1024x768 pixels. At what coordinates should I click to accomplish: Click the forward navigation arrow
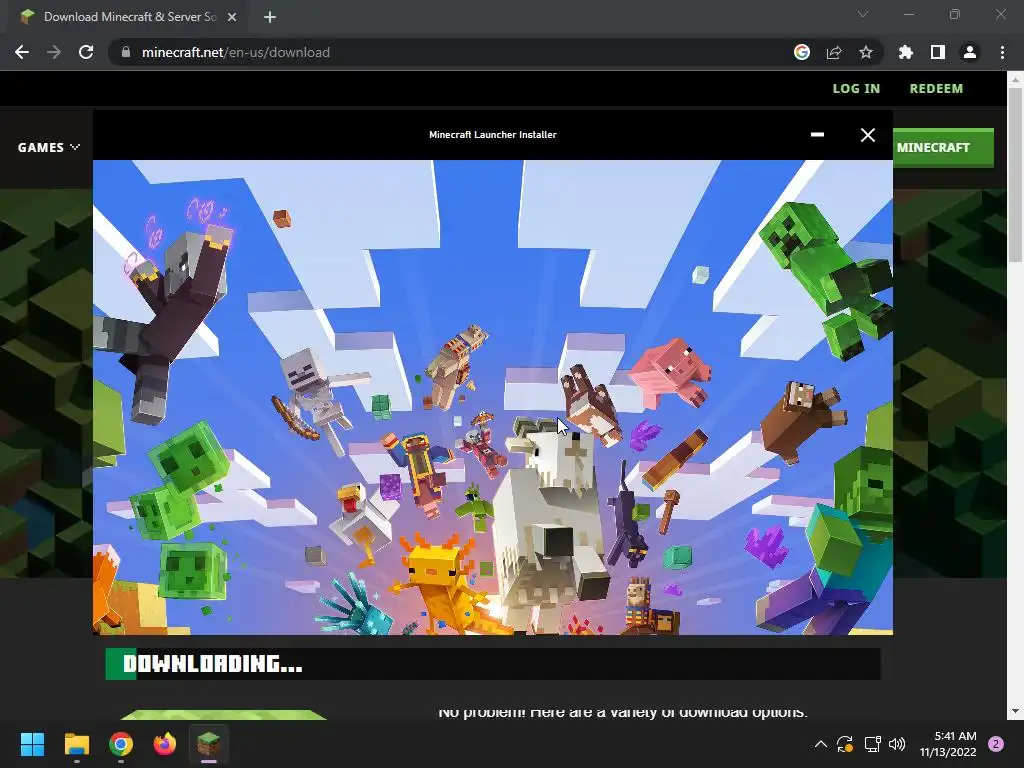[54, 52]
